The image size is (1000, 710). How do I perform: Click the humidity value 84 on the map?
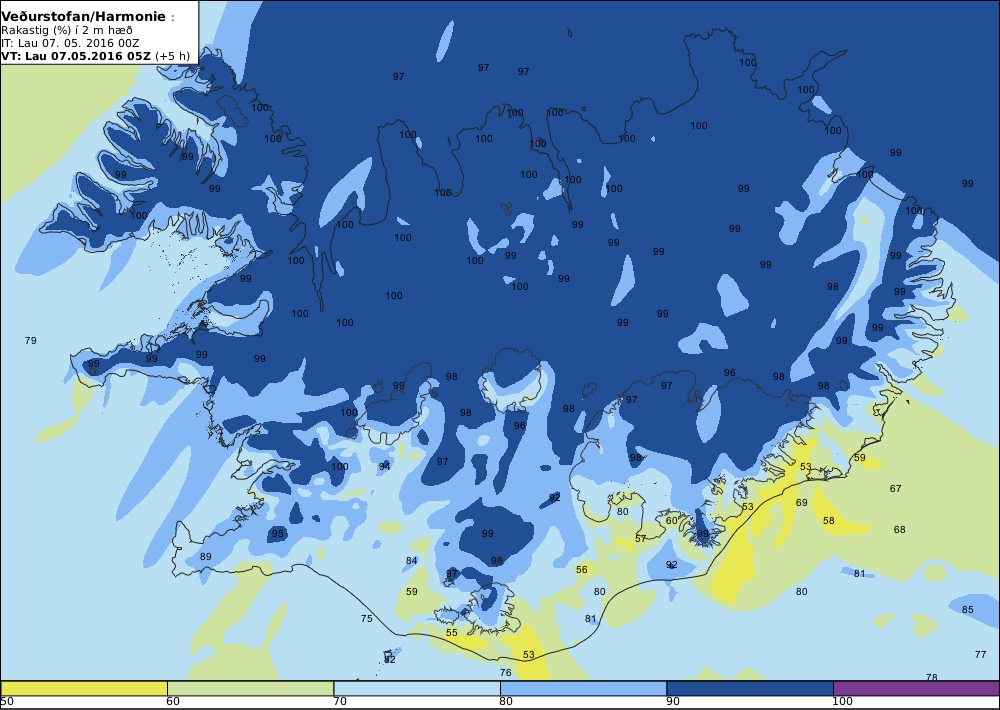(411, 561)
